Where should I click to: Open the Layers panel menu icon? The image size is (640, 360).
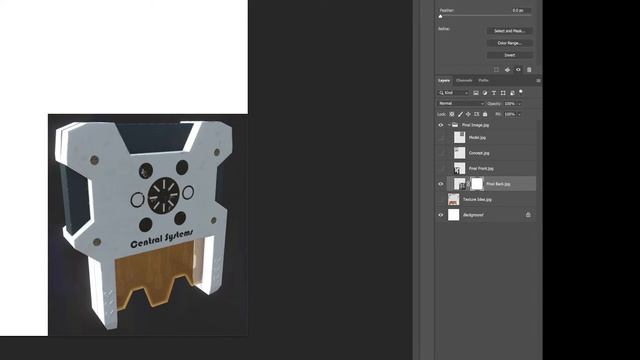[x=538, y=81]
